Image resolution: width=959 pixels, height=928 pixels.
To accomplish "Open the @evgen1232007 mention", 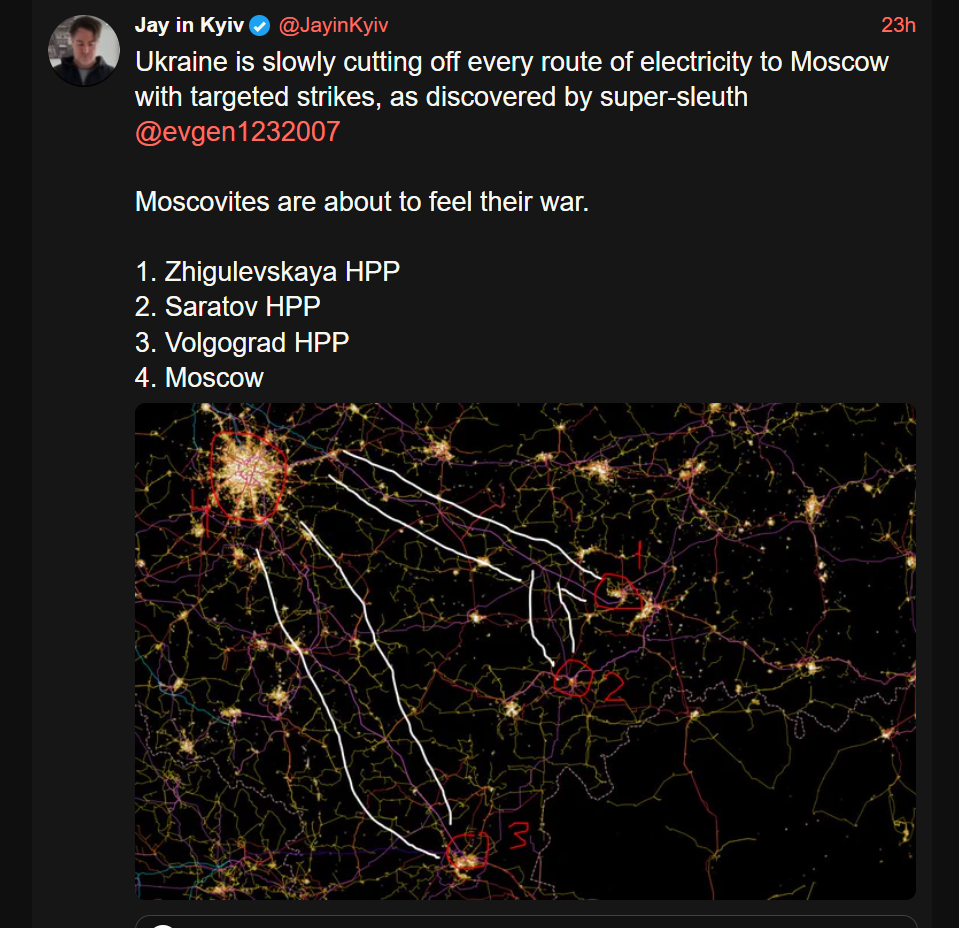I will point(237,132).
